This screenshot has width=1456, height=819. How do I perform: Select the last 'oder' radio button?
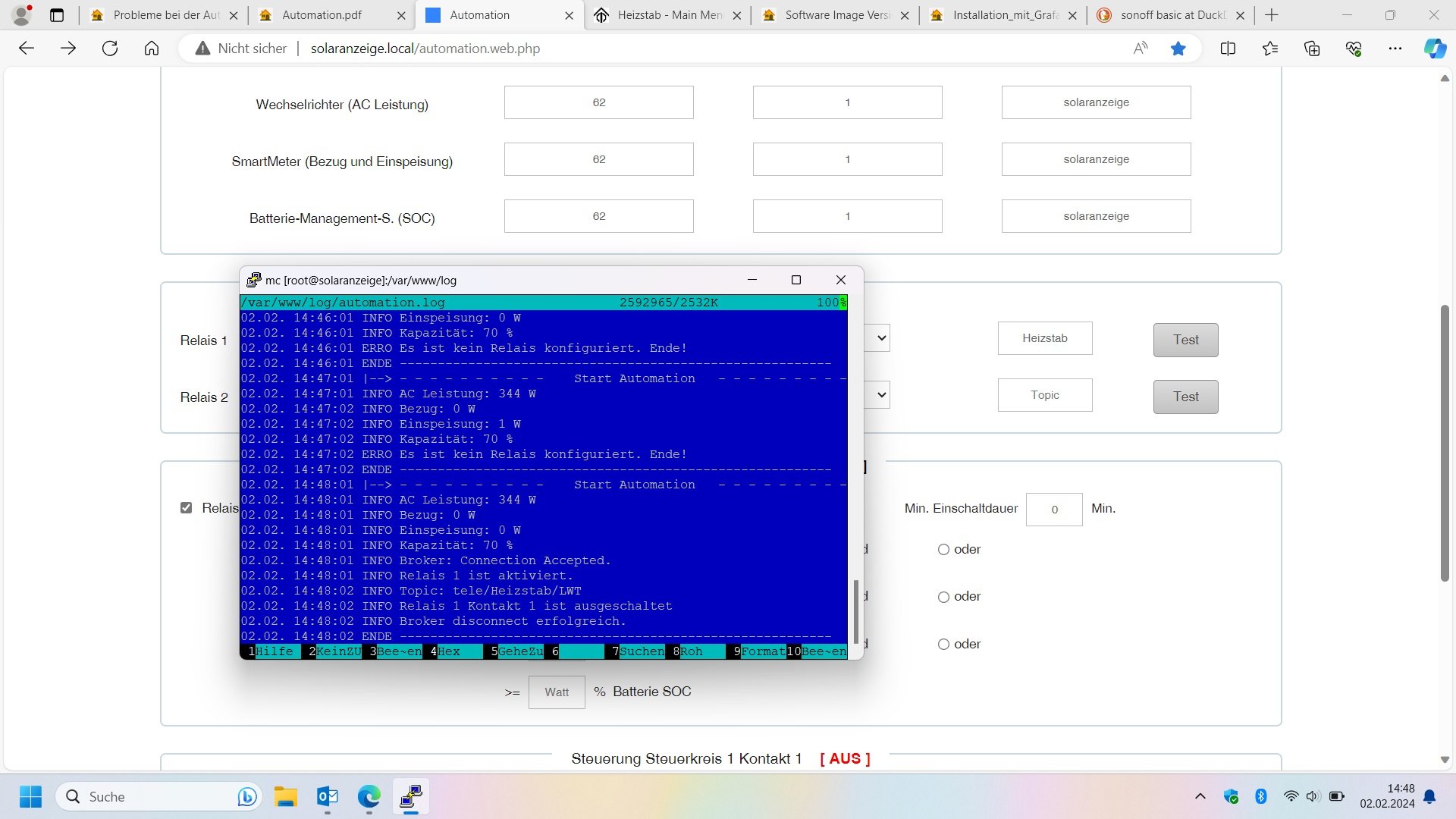pyautogui.click(x=943, y=645)
